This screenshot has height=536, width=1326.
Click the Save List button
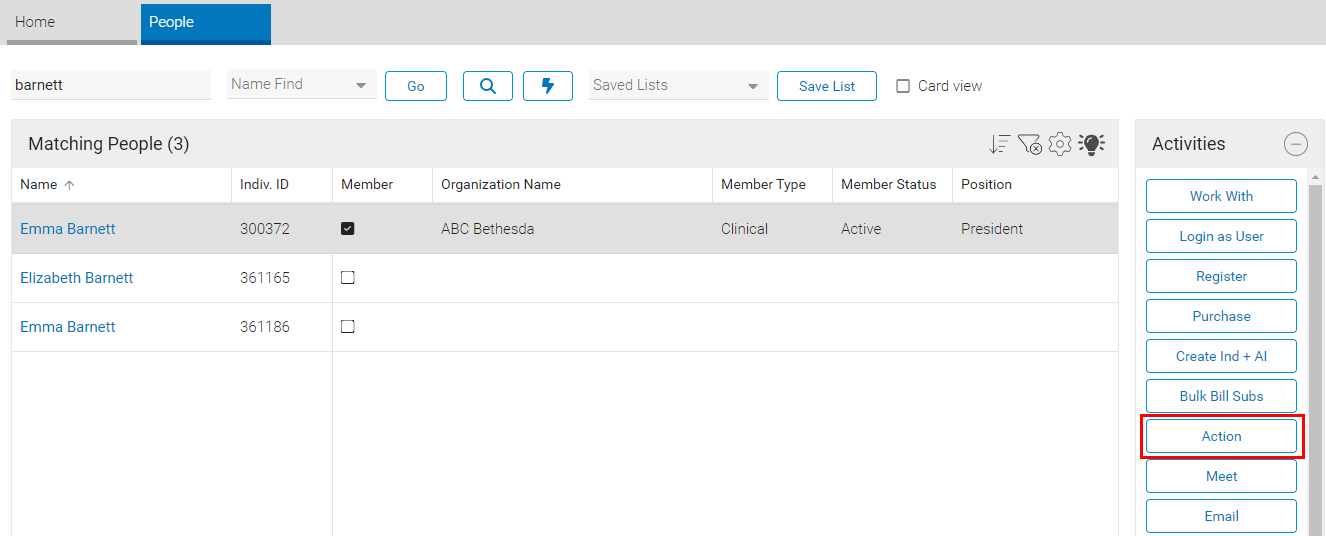click(827, 86)
